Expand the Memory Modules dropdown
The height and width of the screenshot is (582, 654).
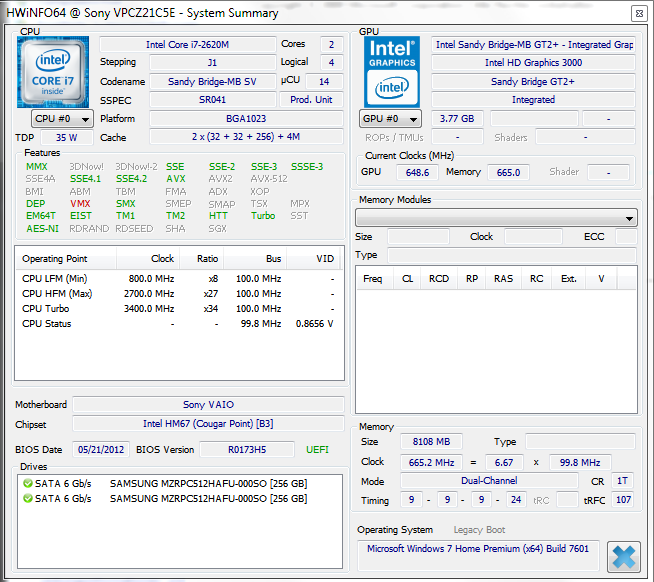pyautogui.click(x=496, y=218)
